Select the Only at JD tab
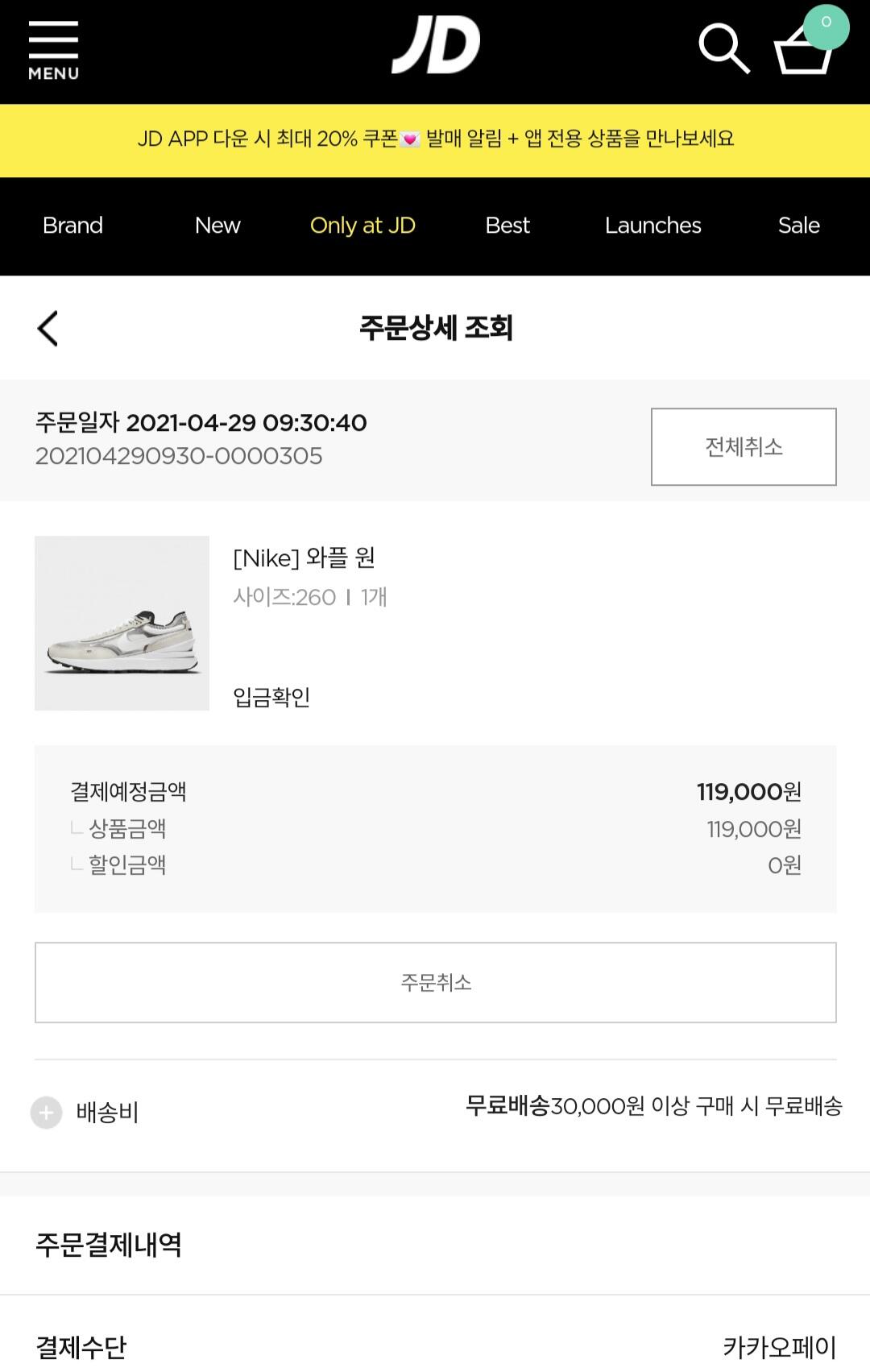Viewport: 870px width, 1372px height. (362, 226)
